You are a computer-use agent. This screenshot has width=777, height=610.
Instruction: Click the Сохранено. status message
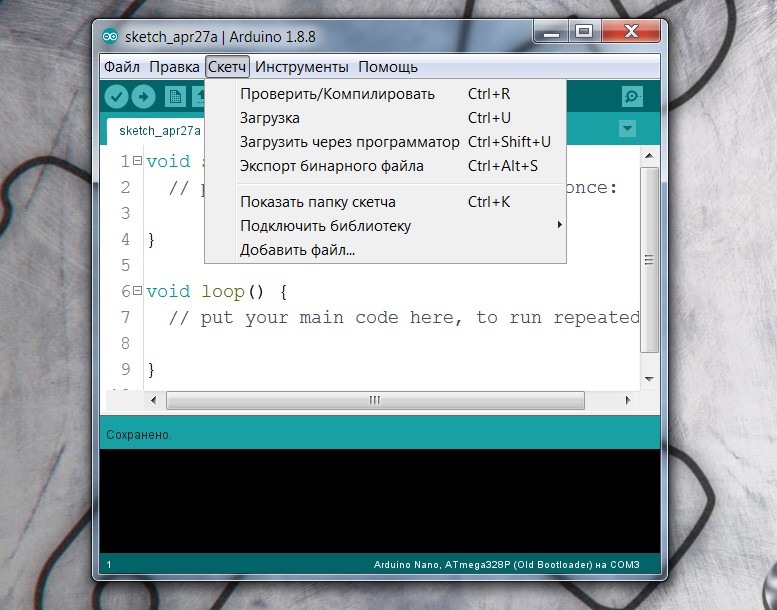139,435
